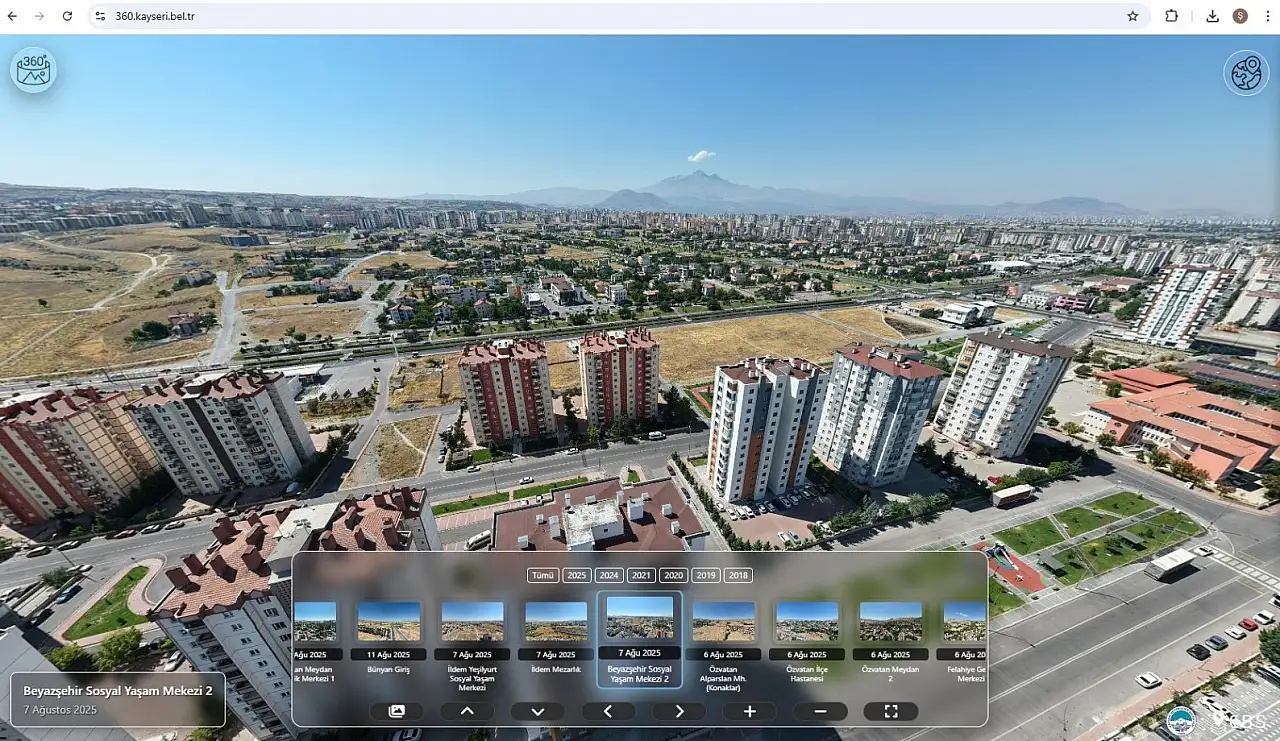Viewport: 1280px width, 741px height.
Task: Zoom out using the minus icon
Action: pyautogui.click(x=820, y=710)
